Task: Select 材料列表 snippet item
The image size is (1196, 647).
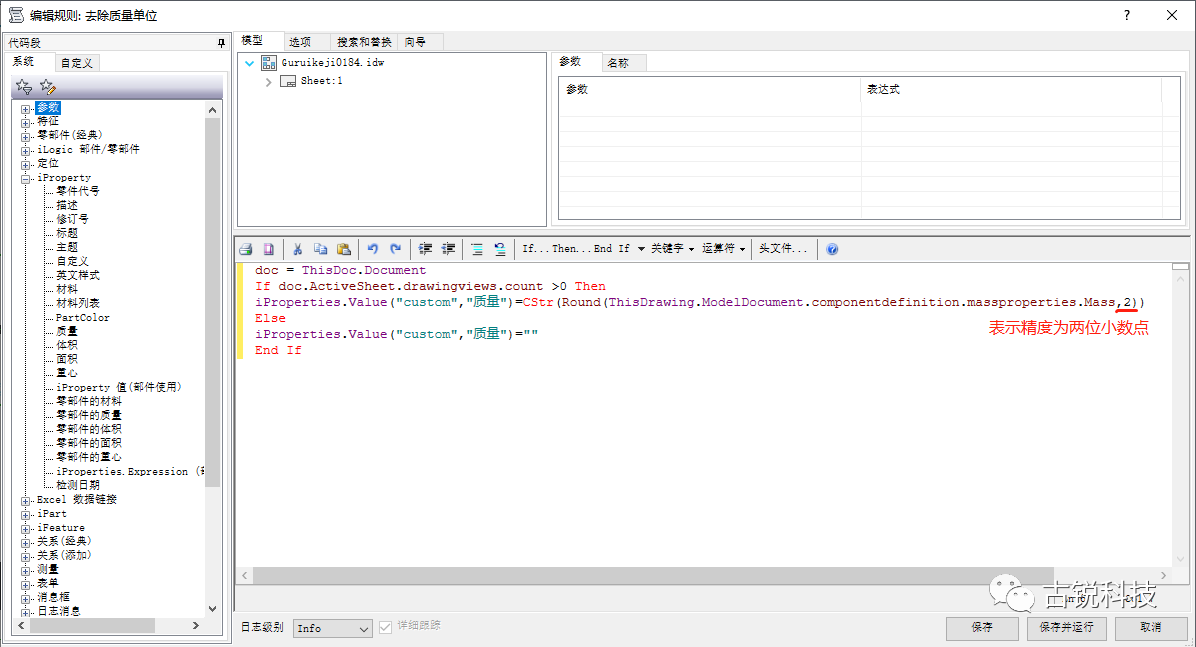Action: 77,303
